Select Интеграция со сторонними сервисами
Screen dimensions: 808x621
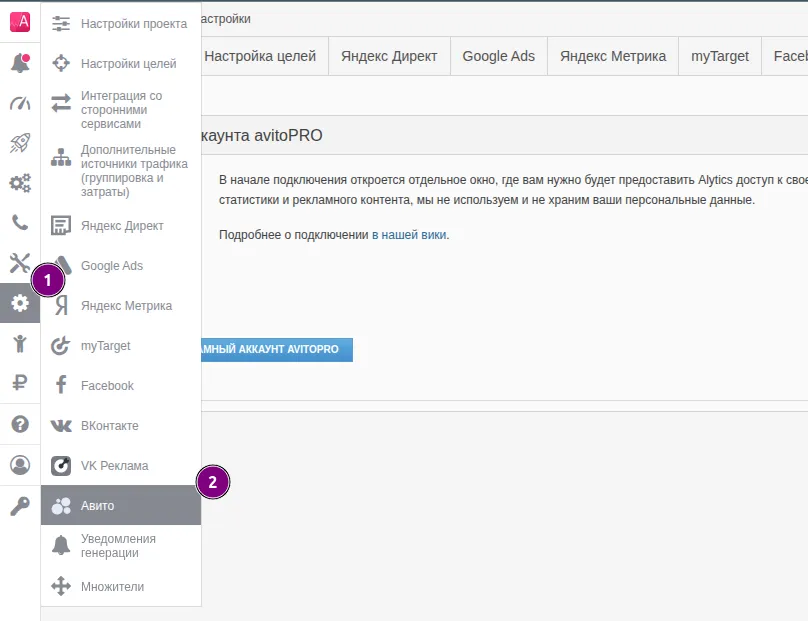coord(121,110)
